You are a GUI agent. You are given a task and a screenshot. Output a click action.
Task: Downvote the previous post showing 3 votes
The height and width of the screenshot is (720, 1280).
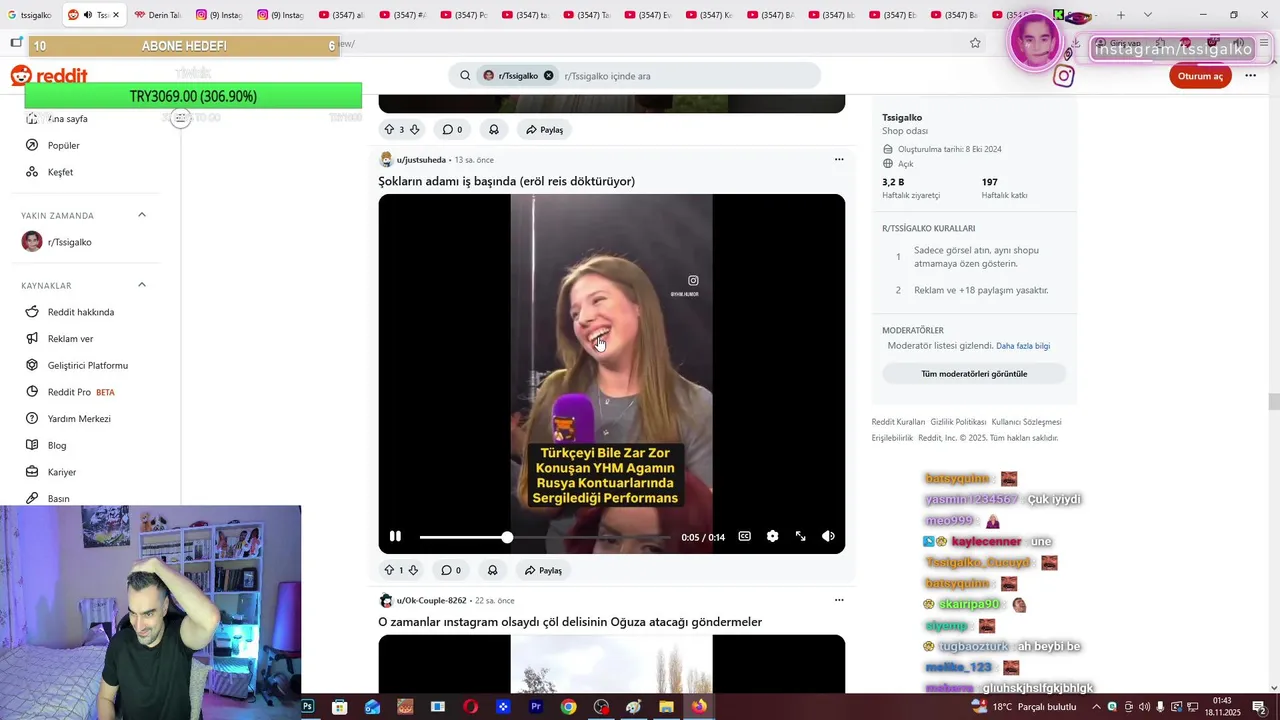coord(414,129)
